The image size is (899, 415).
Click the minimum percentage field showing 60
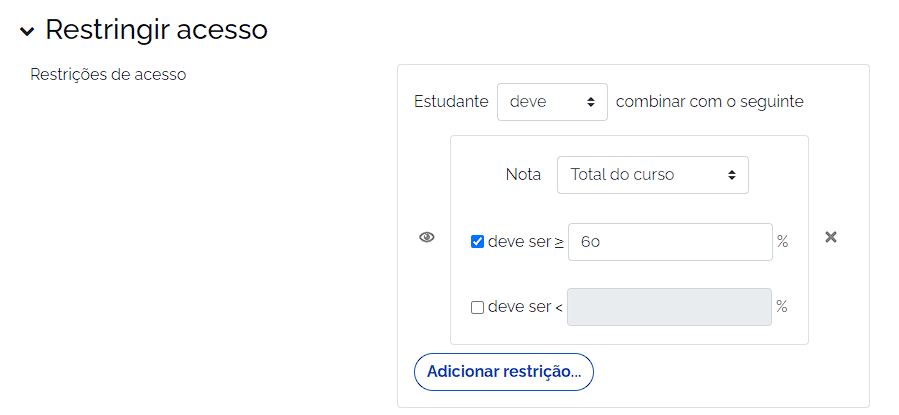669,242
